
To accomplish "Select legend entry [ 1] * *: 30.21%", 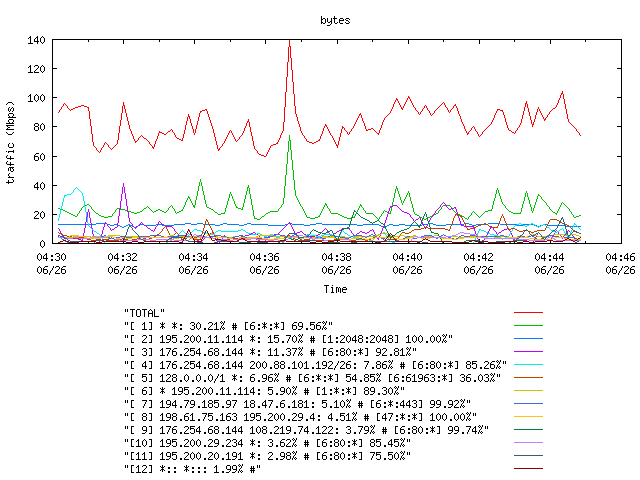I will [x=229, y=326].
